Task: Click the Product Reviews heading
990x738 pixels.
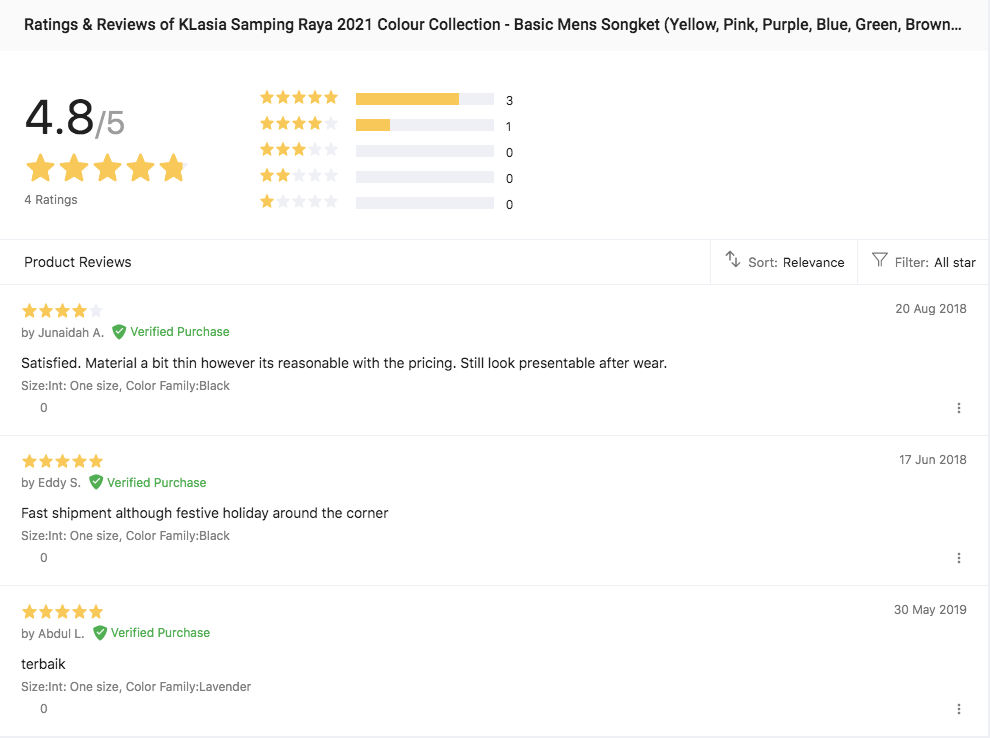Action: (x=78, y=262)
